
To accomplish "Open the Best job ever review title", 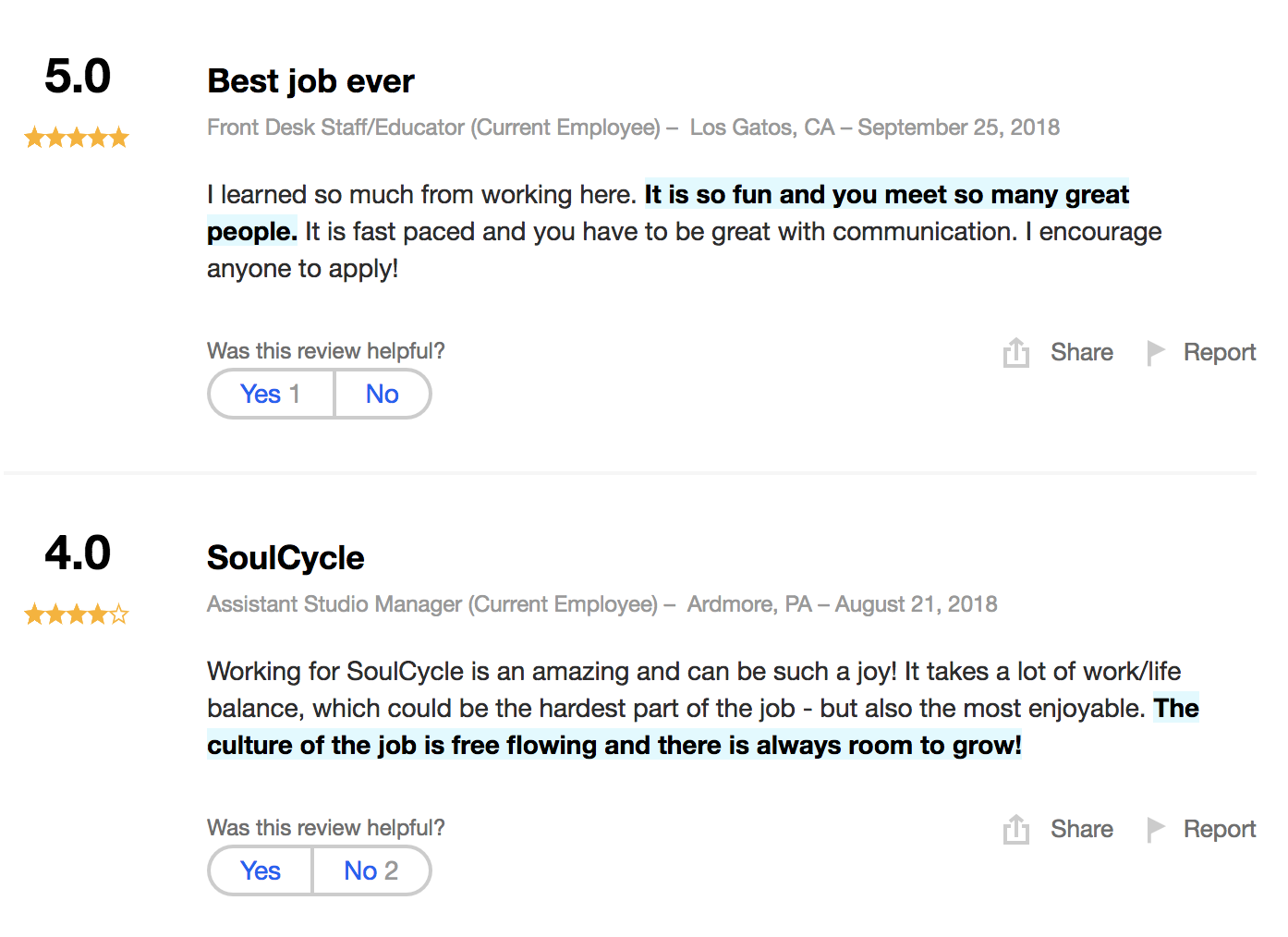I will [x=310, y=81].
